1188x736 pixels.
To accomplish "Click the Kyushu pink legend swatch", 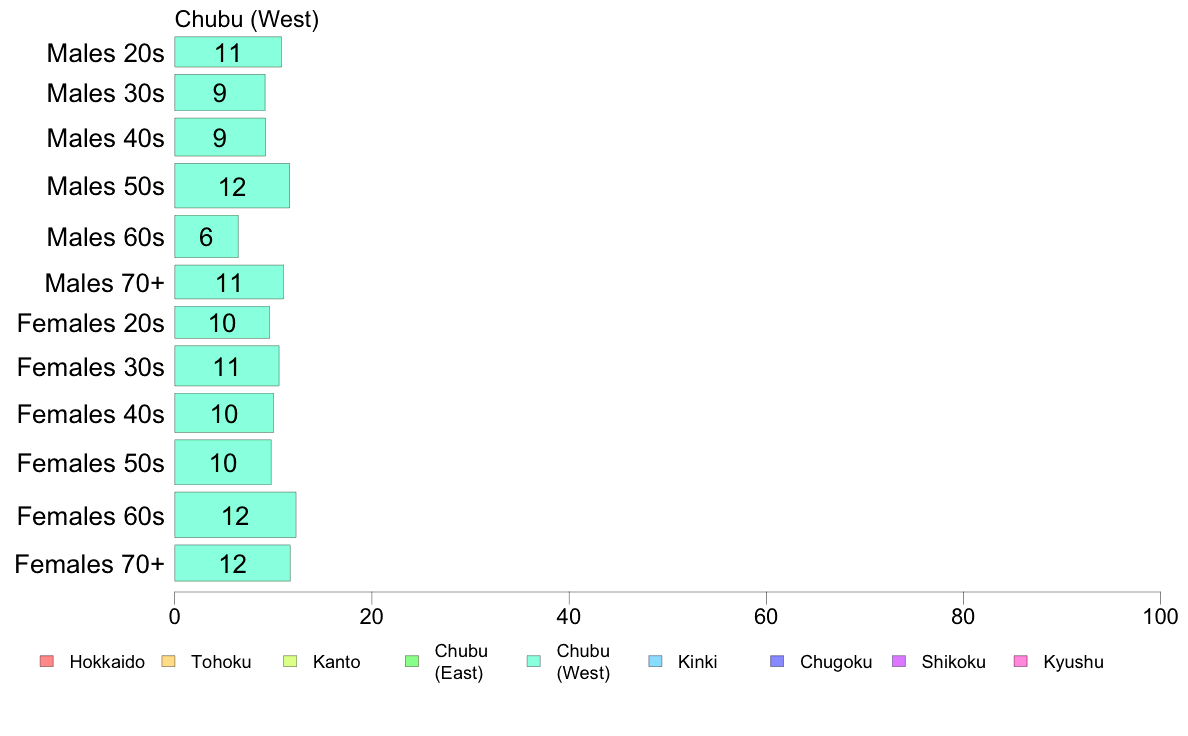I will click(1021, 661).
